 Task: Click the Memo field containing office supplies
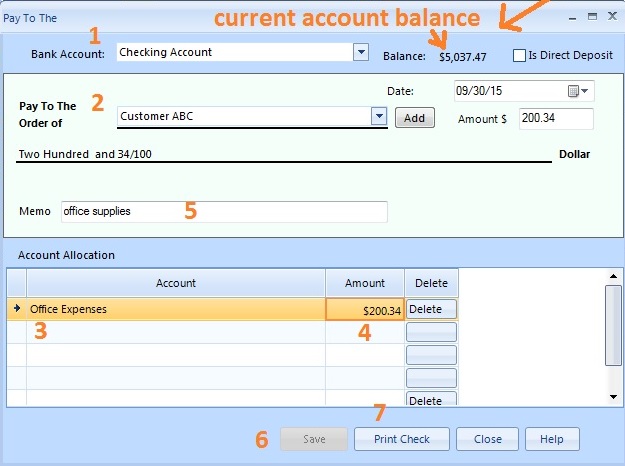(x=223, y=211)
